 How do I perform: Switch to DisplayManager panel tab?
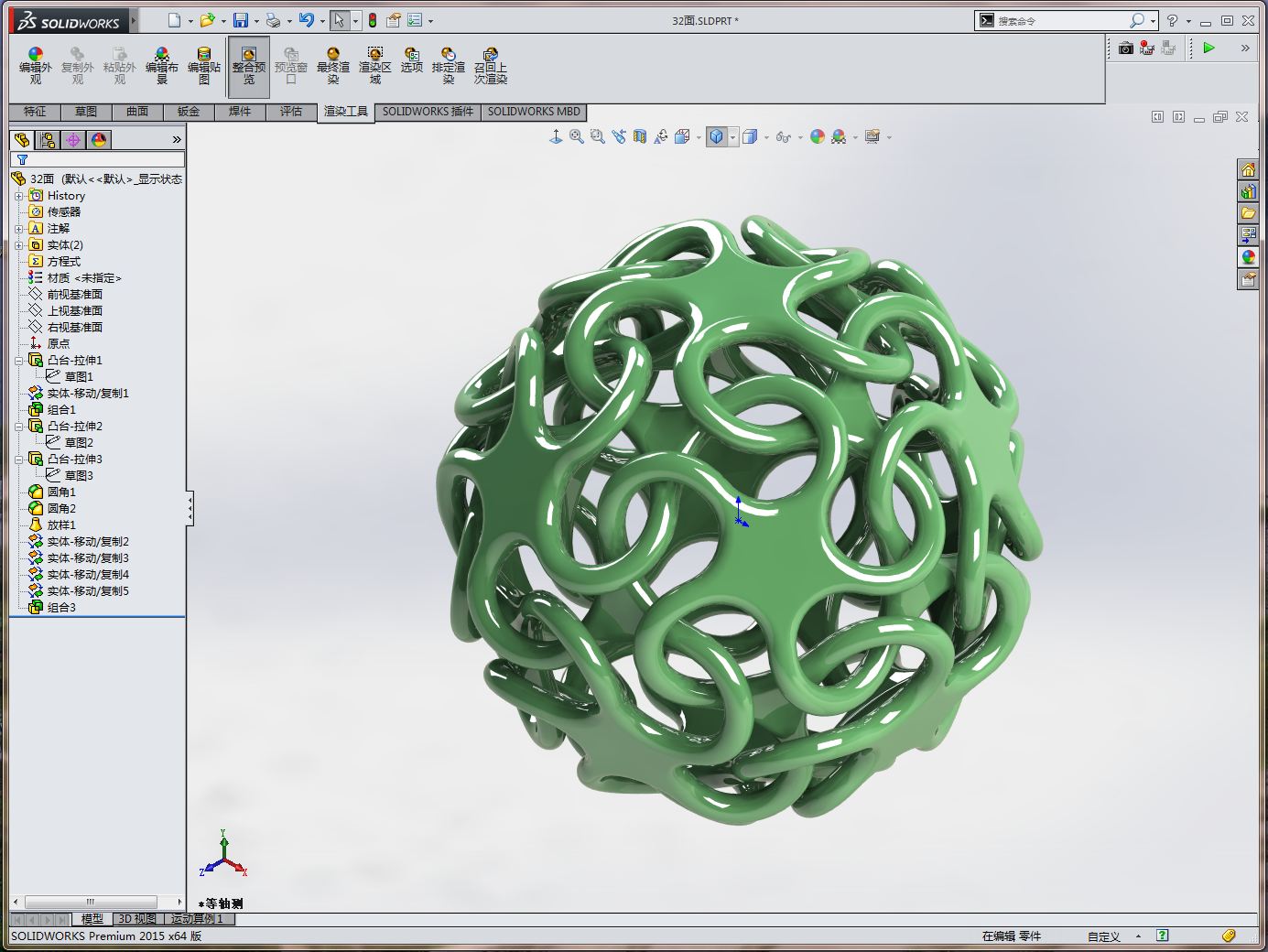point(99,139)
